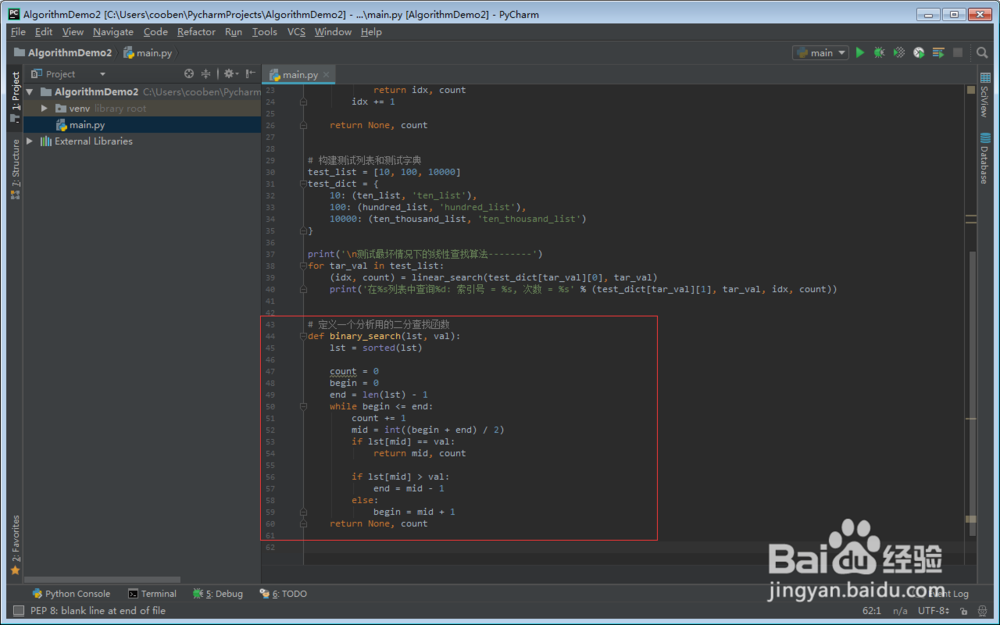Open the Help menu
The height and width of the screenshot is (625, 1000).
click(x=371, y=32)
